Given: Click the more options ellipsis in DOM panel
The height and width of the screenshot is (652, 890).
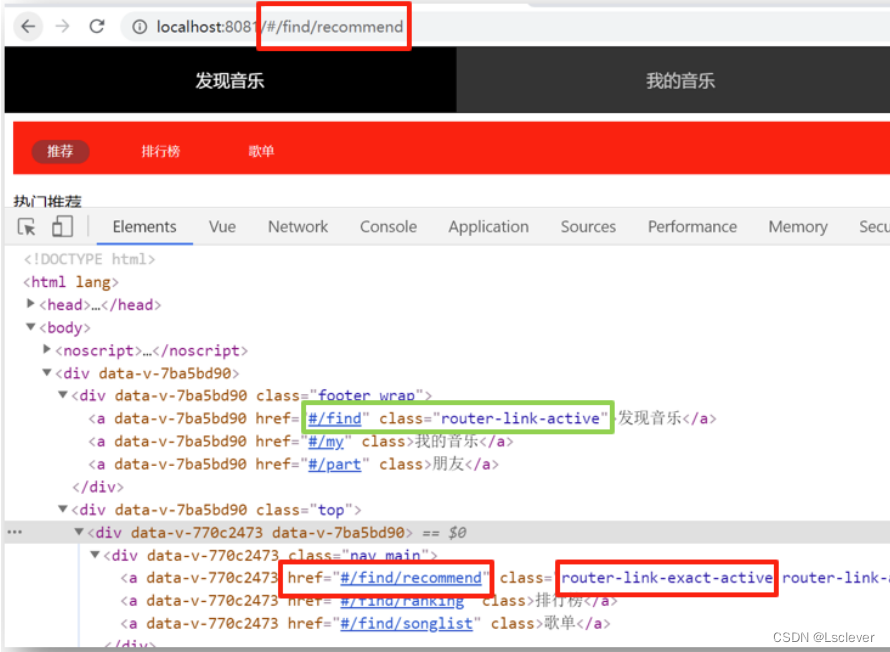Looking at the screenshot, I should coord(14,532).
